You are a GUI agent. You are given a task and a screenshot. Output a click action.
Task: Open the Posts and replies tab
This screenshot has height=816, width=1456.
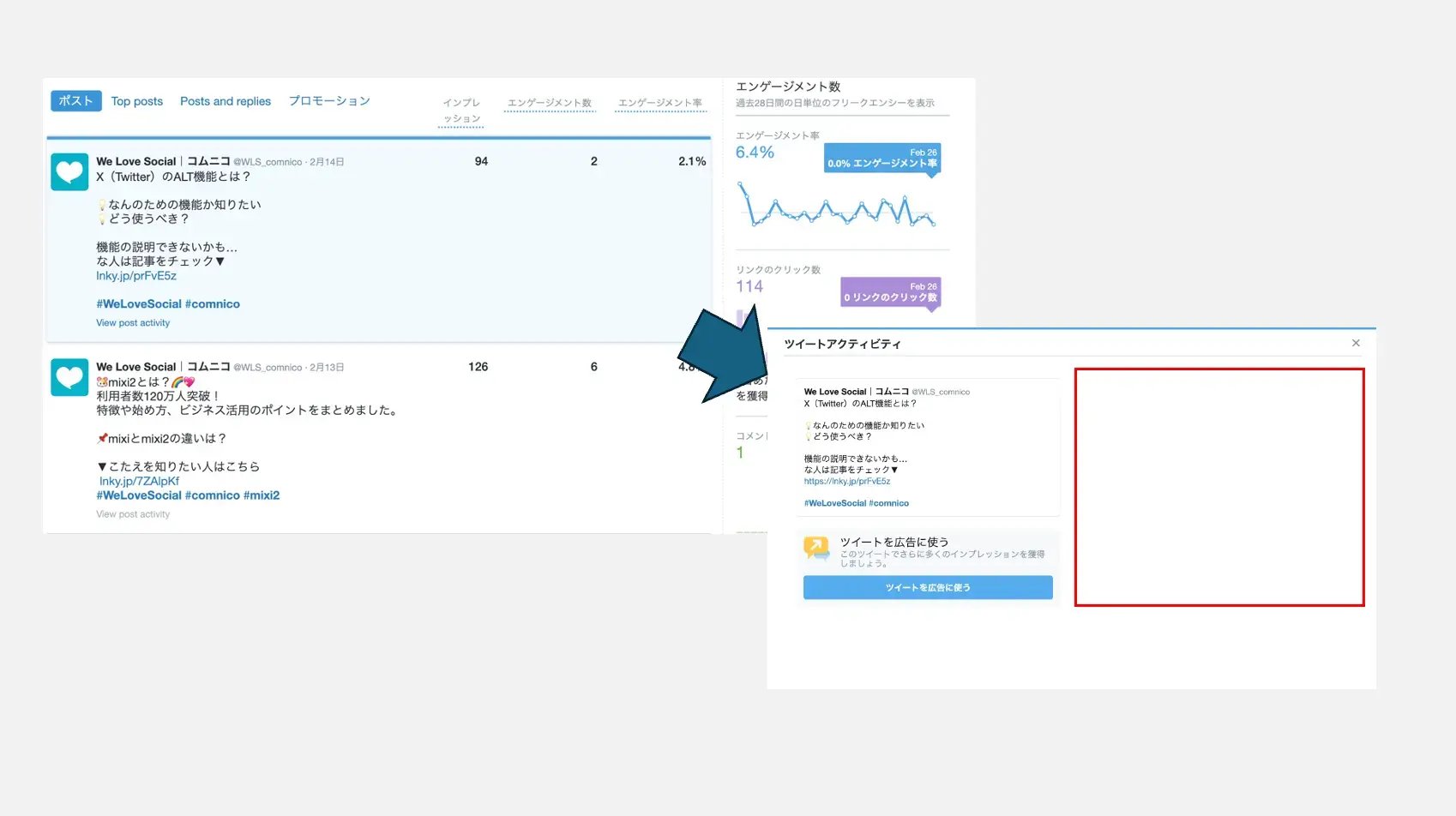pyautogui.click(x=226, y=101)
